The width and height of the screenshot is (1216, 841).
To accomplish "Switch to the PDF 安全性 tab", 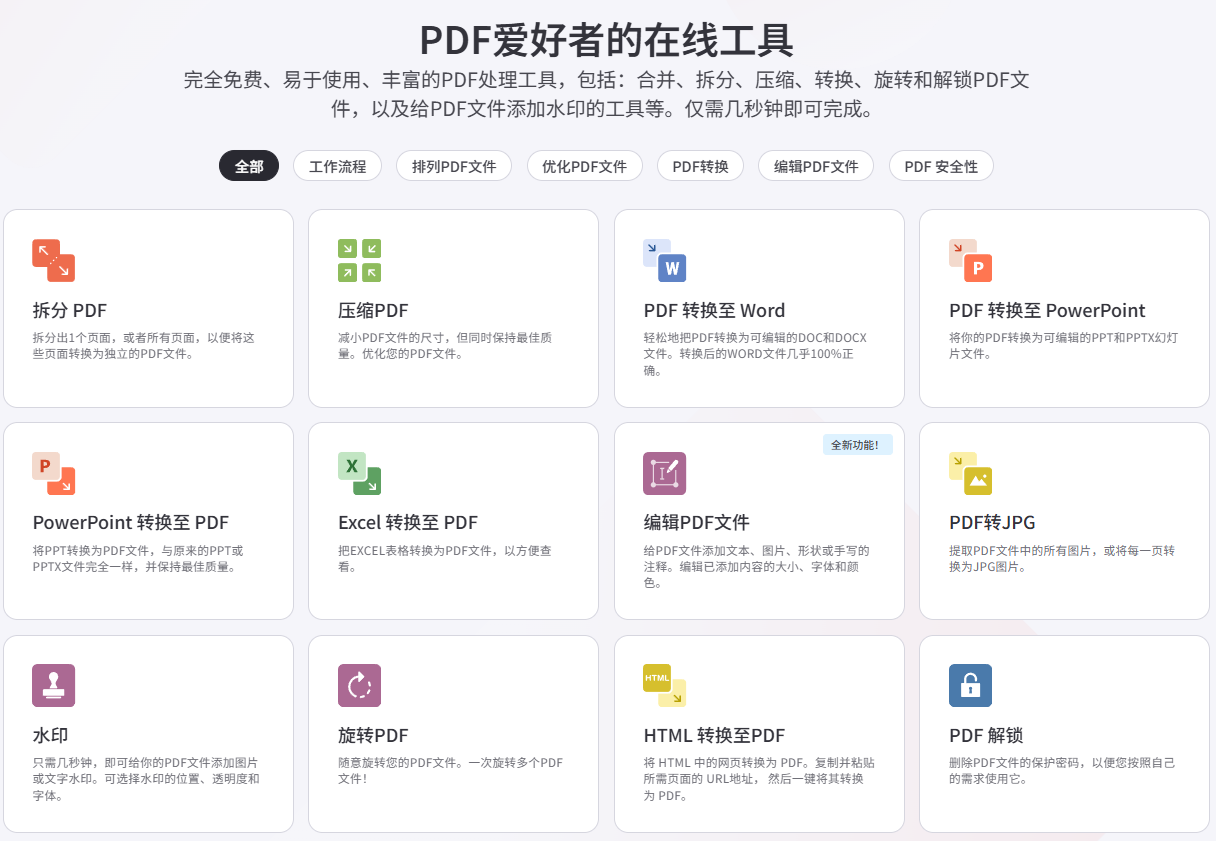I will pyautogui.click(x=940, y=166).
